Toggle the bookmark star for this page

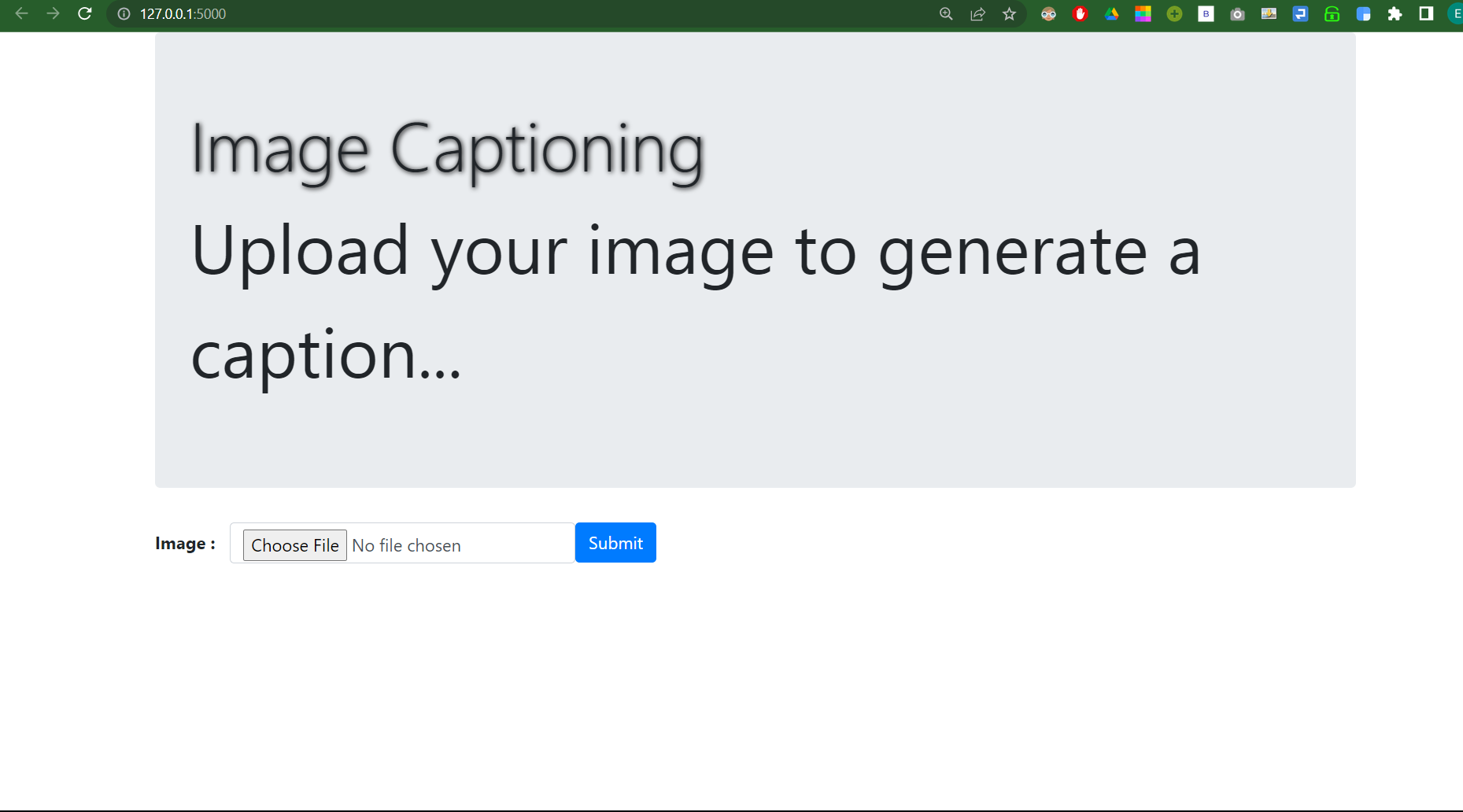point(1009,13)
